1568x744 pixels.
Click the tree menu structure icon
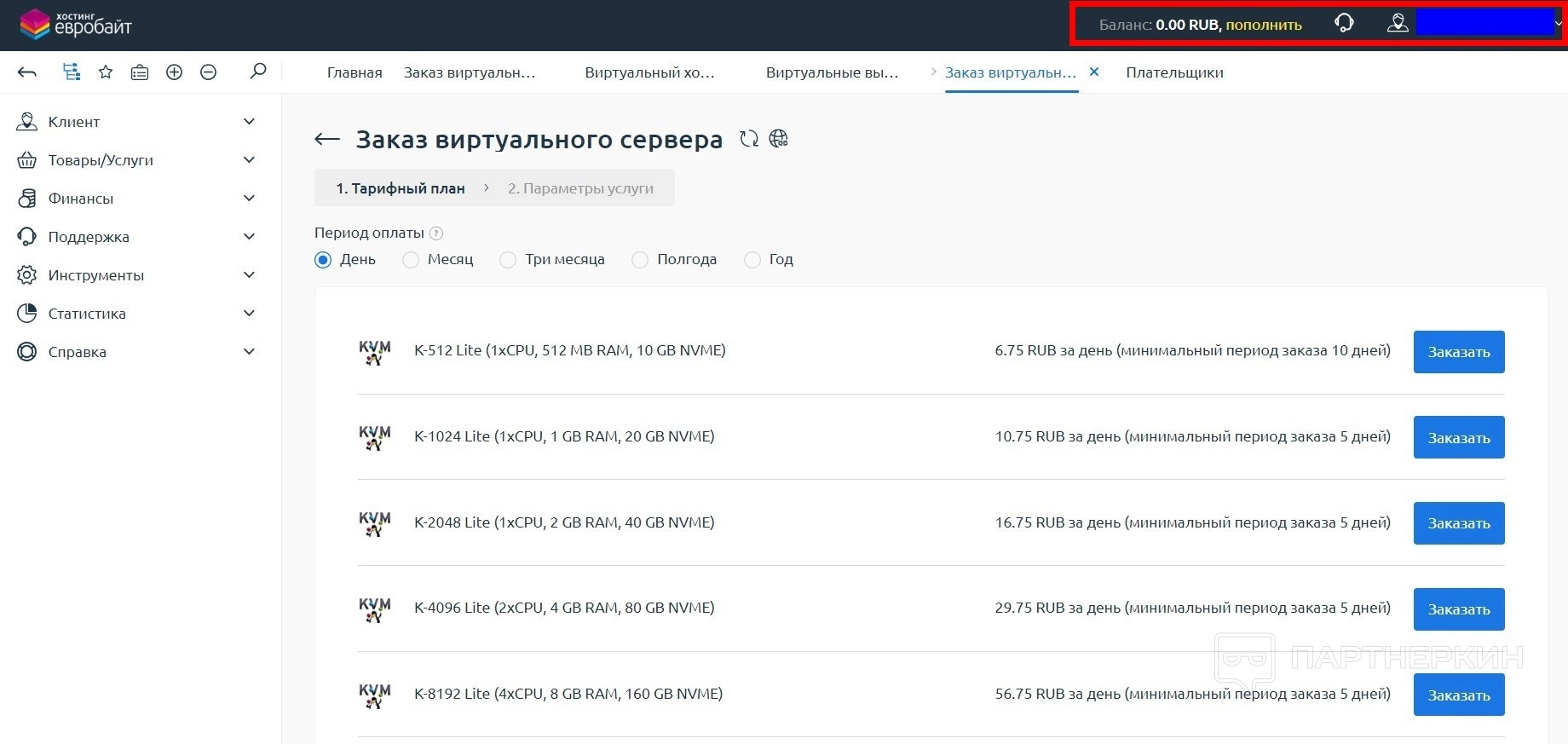pos(72,72)
